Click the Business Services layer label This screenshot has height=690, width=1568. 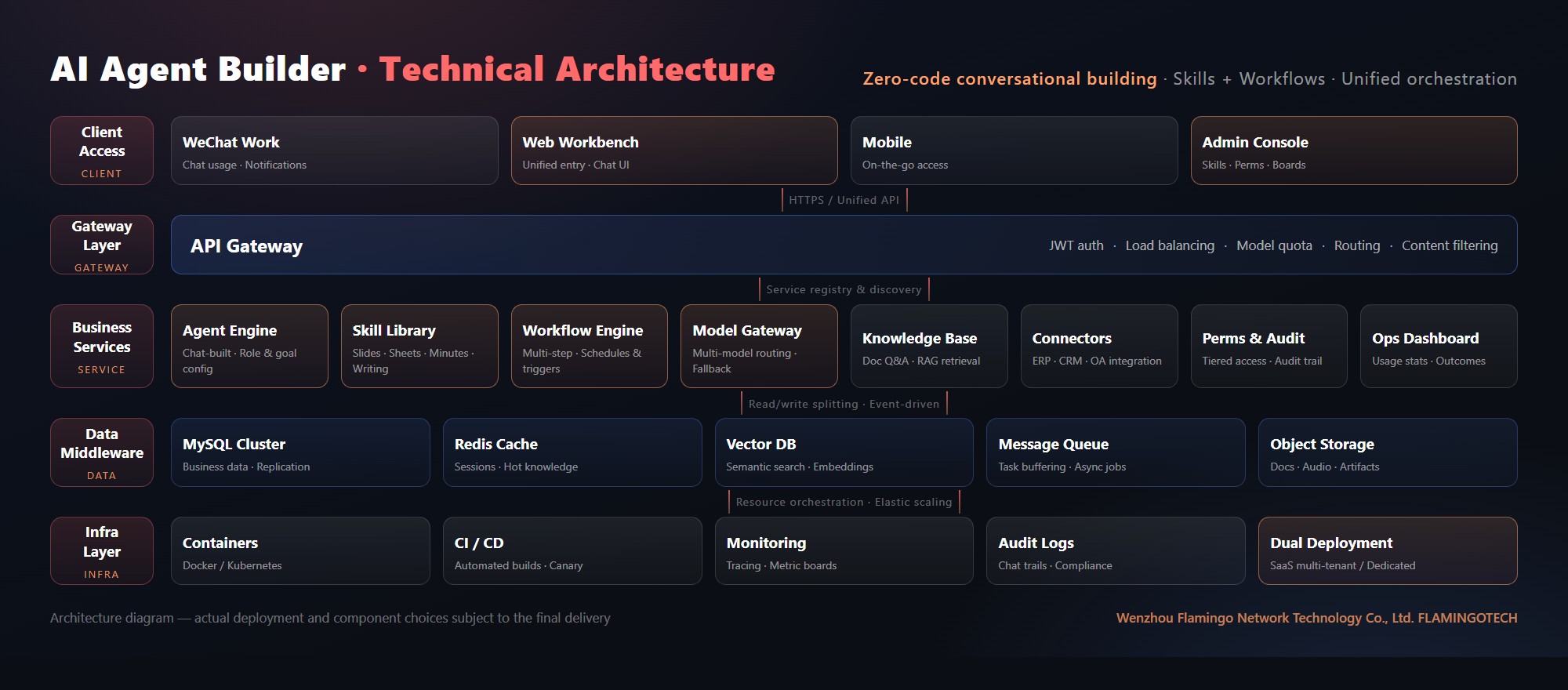[x=102, y=346]
